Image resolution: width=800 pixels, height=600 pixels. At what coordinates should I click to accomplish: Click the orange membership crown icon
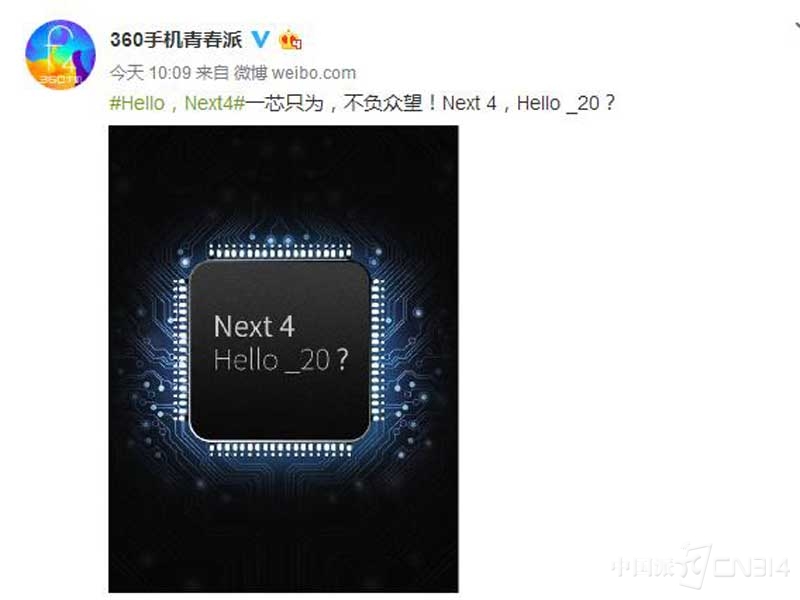[291, 40]
